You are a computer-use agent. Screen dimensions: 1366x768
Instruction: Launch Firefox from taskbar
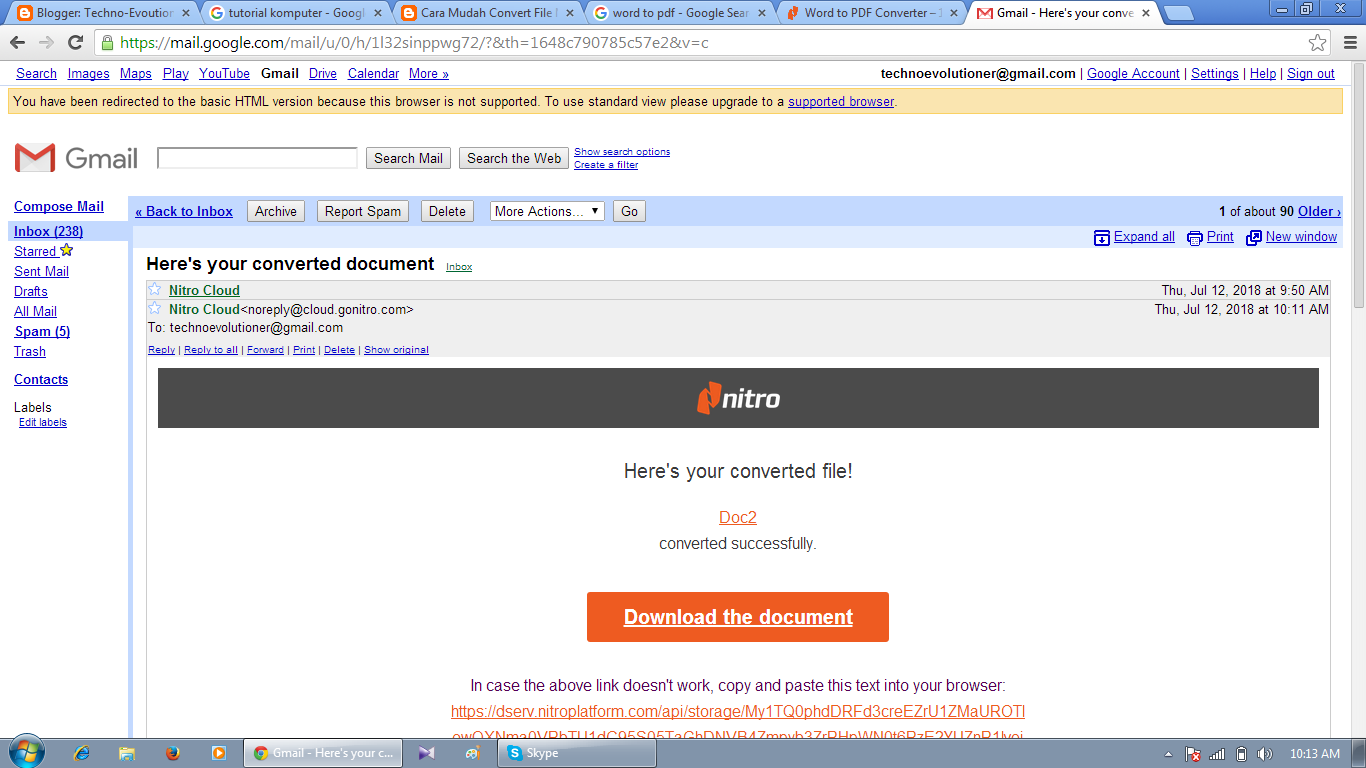coord(173,753)
